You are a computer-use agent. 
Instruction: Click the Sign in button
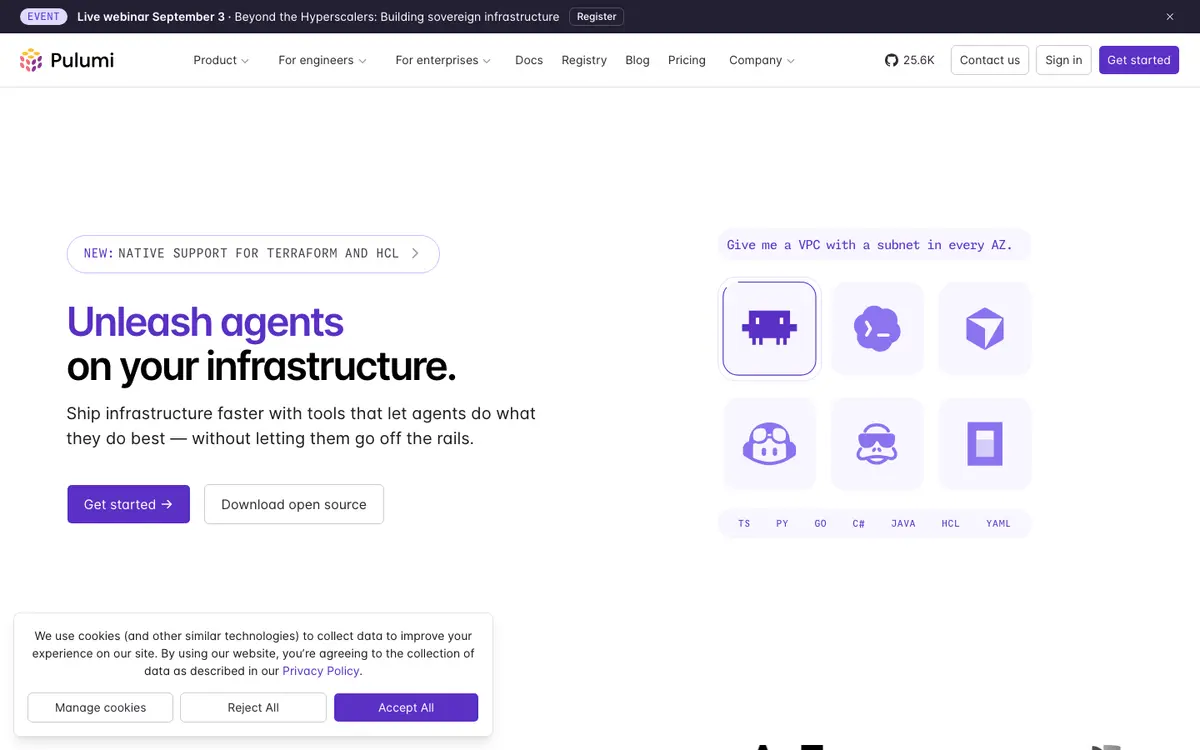coord(1063,60)
